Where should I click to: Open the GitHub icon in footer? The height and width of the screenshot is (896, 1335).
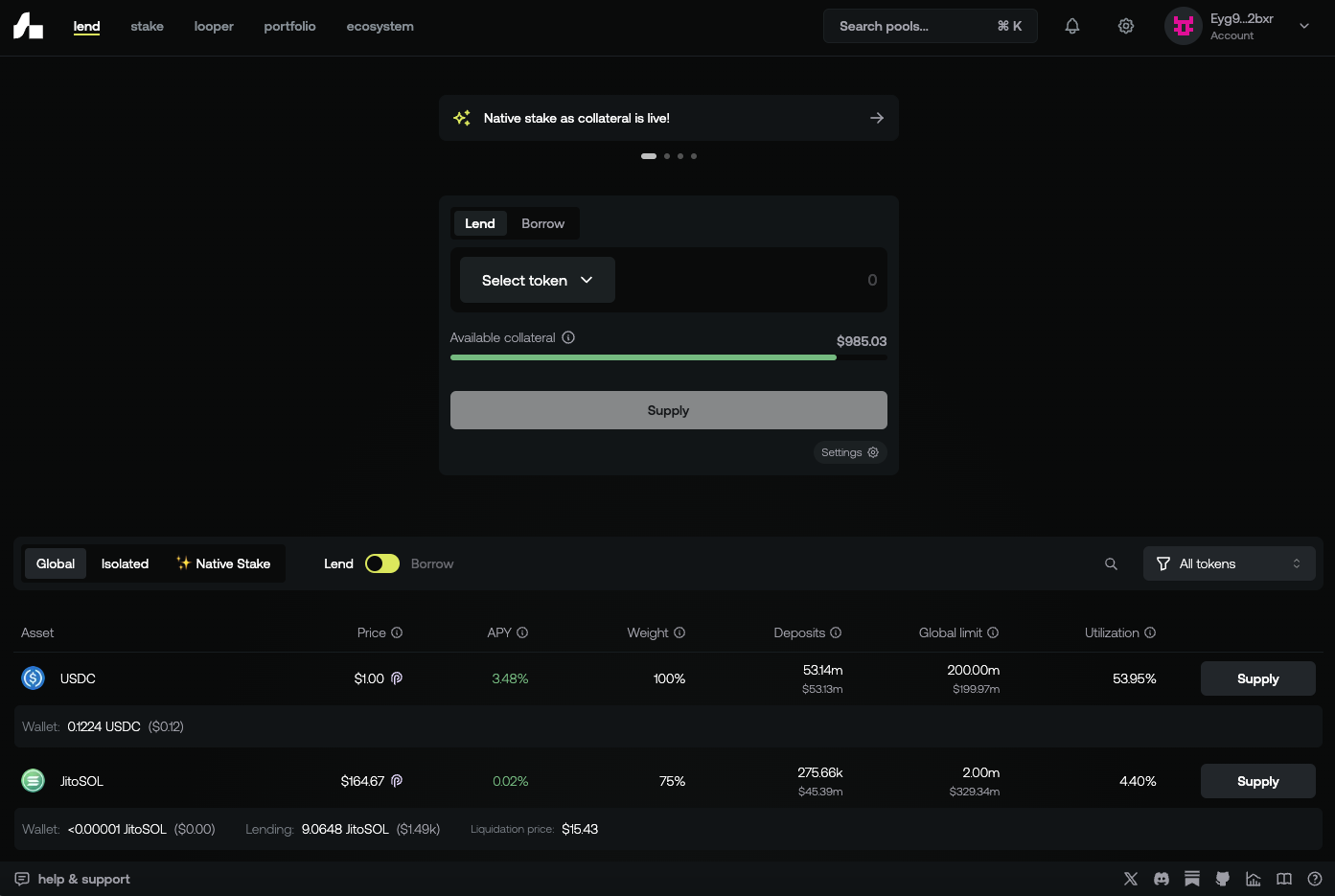(1223, 879)
